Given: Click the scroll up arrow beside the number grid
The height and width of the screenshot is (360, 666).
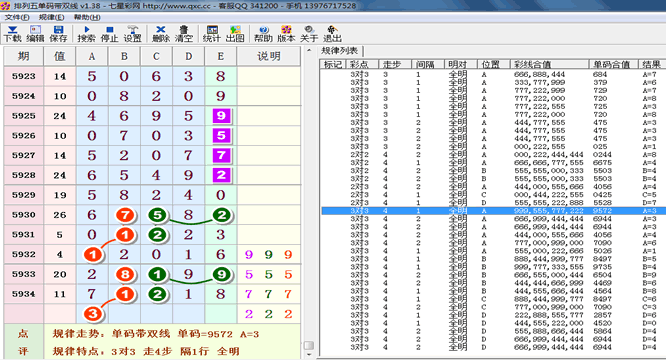Looking at the screenshot, I should 309,51.
